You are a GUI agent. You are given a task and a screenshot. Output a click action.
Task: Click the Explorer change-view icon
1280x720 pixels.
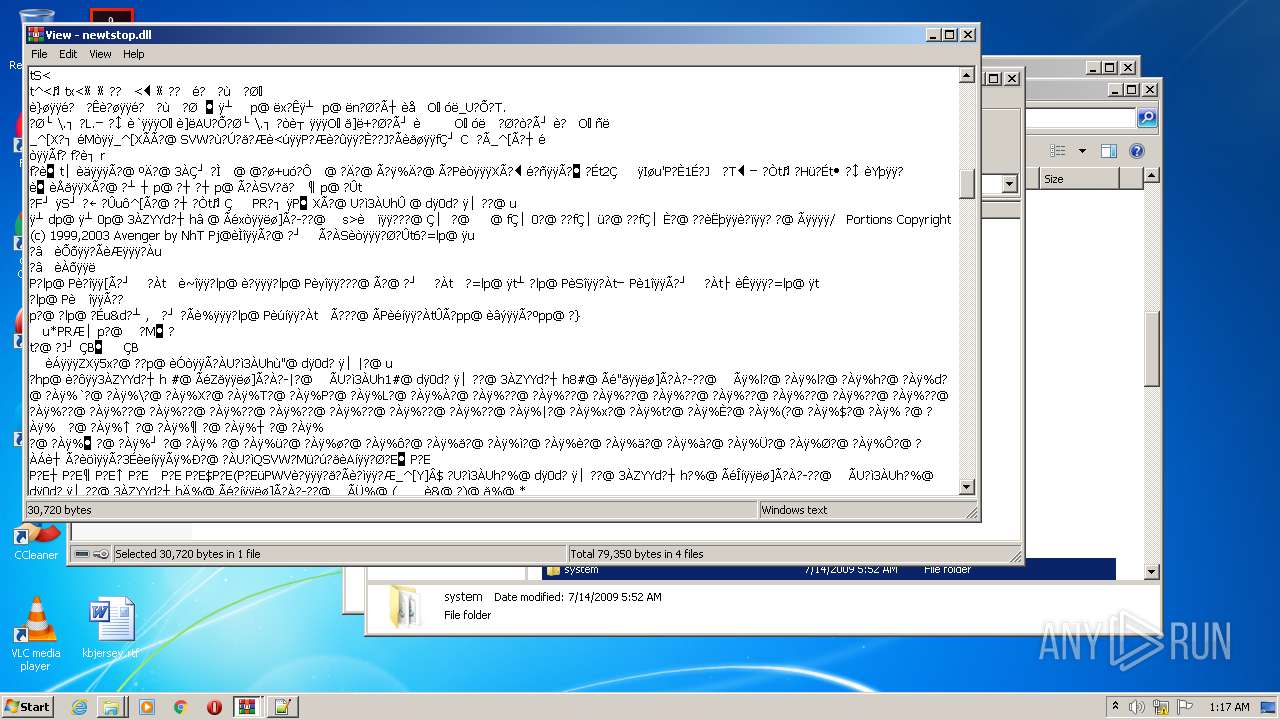pyautogui.click(x=1058, y=151)
